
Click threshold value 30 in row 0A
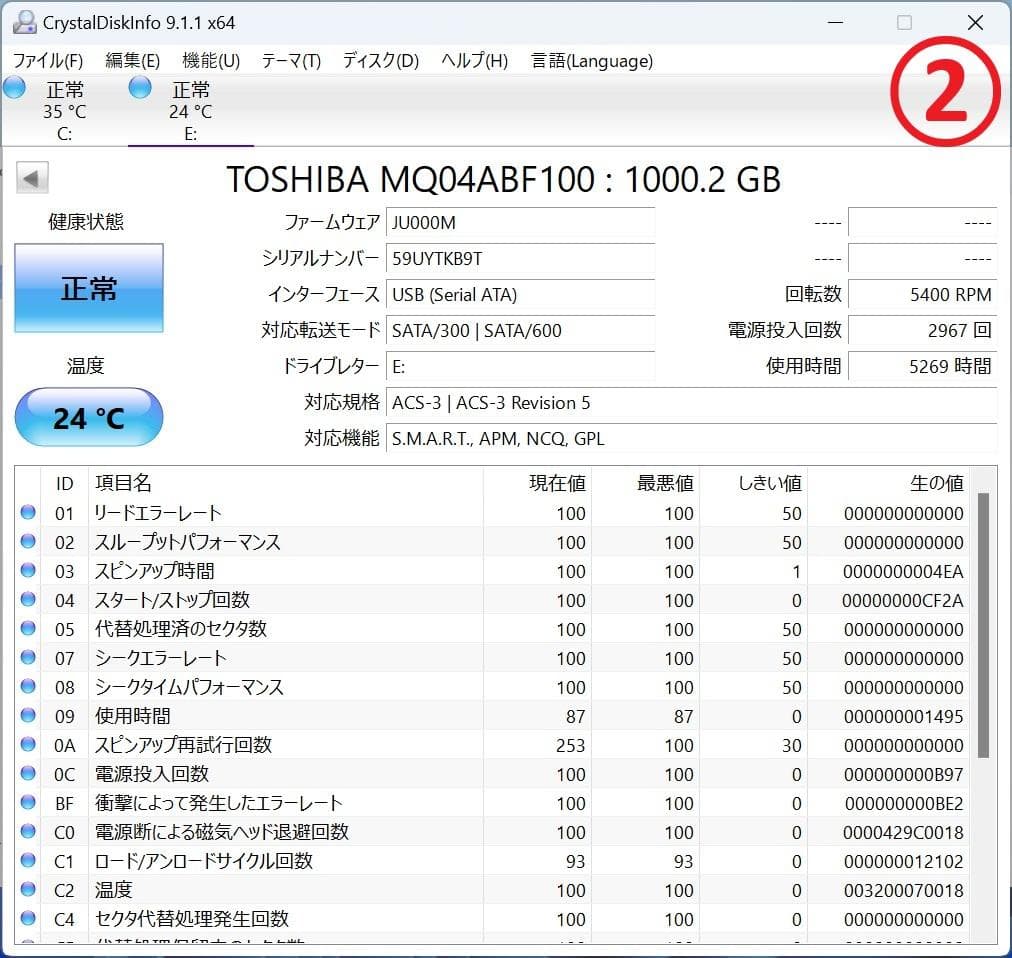coord(792,746)
